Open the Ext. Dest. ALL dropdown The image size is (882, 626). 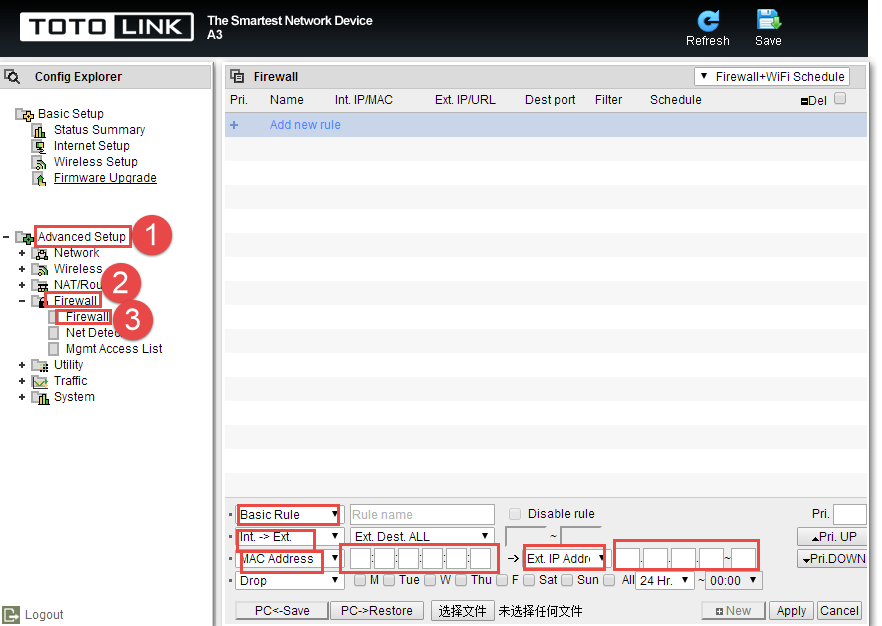point(422,537)
